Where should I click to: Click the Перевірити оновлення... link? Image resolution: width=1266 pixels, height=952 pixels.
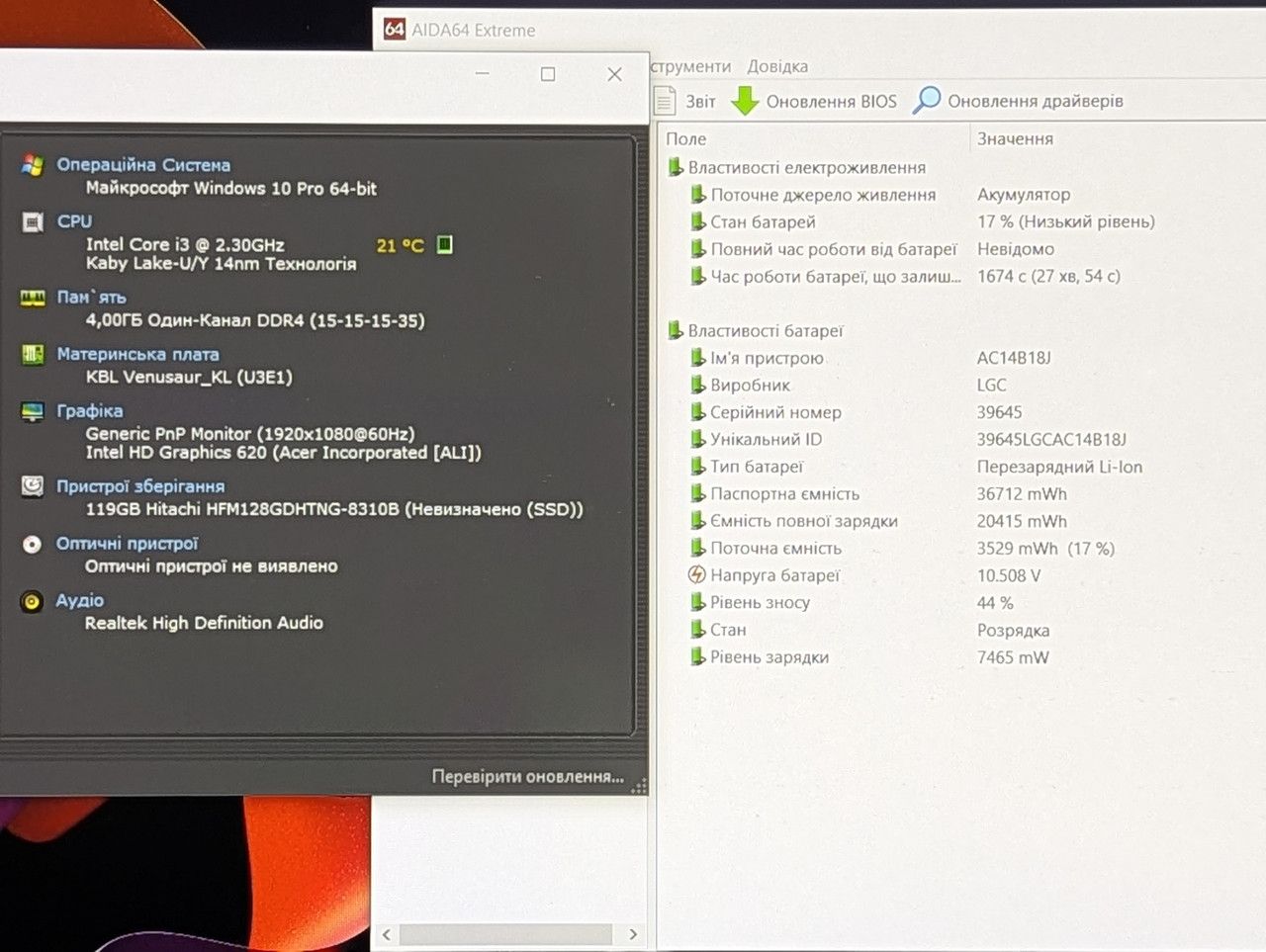528,777
